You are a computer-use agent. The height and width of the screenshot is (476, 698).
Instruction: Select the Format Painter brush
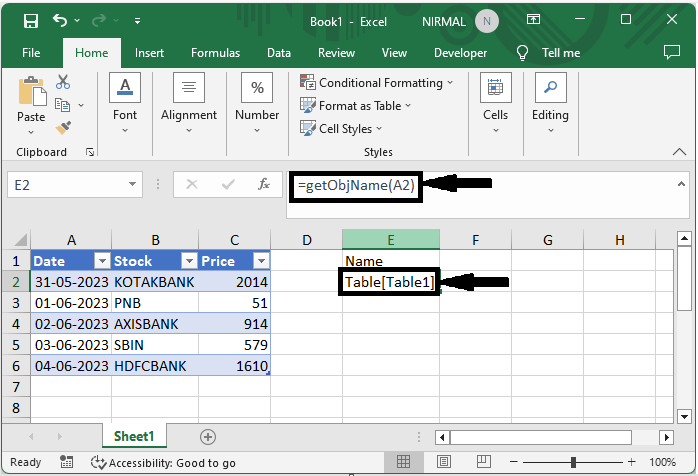pyautogui.click(x=63, y=128)
